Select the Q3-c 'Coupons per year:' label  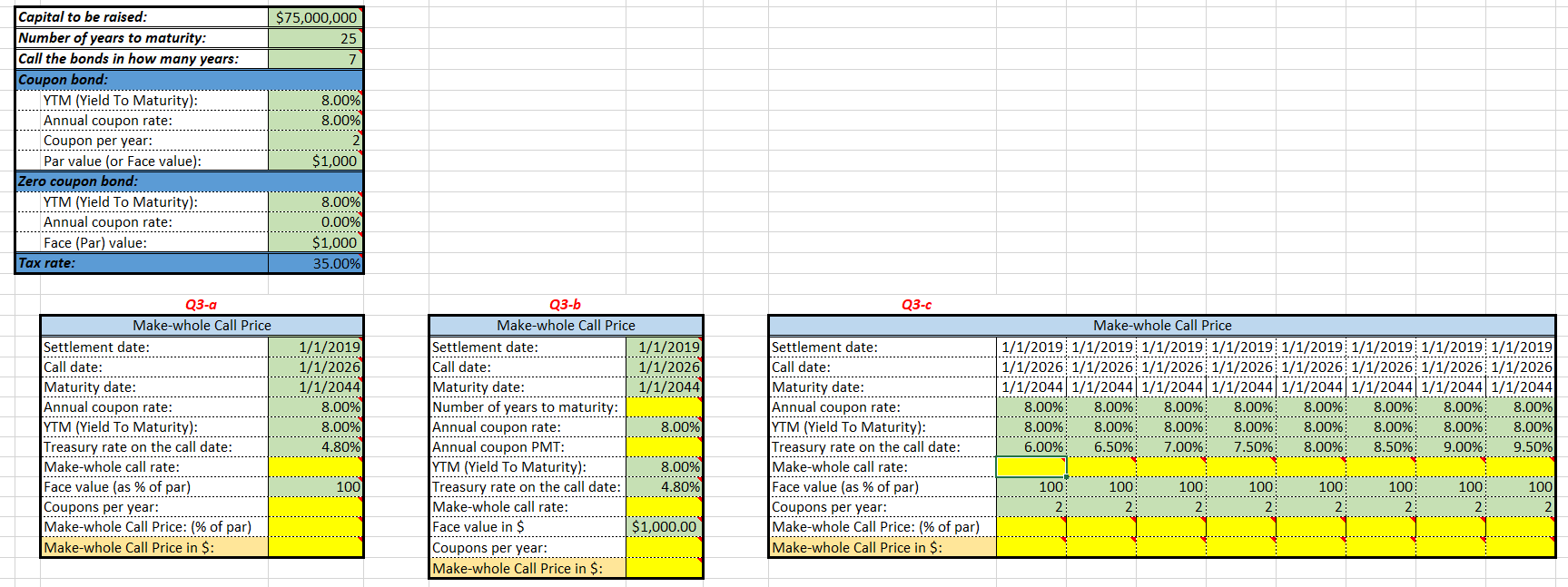pos(829,506)
